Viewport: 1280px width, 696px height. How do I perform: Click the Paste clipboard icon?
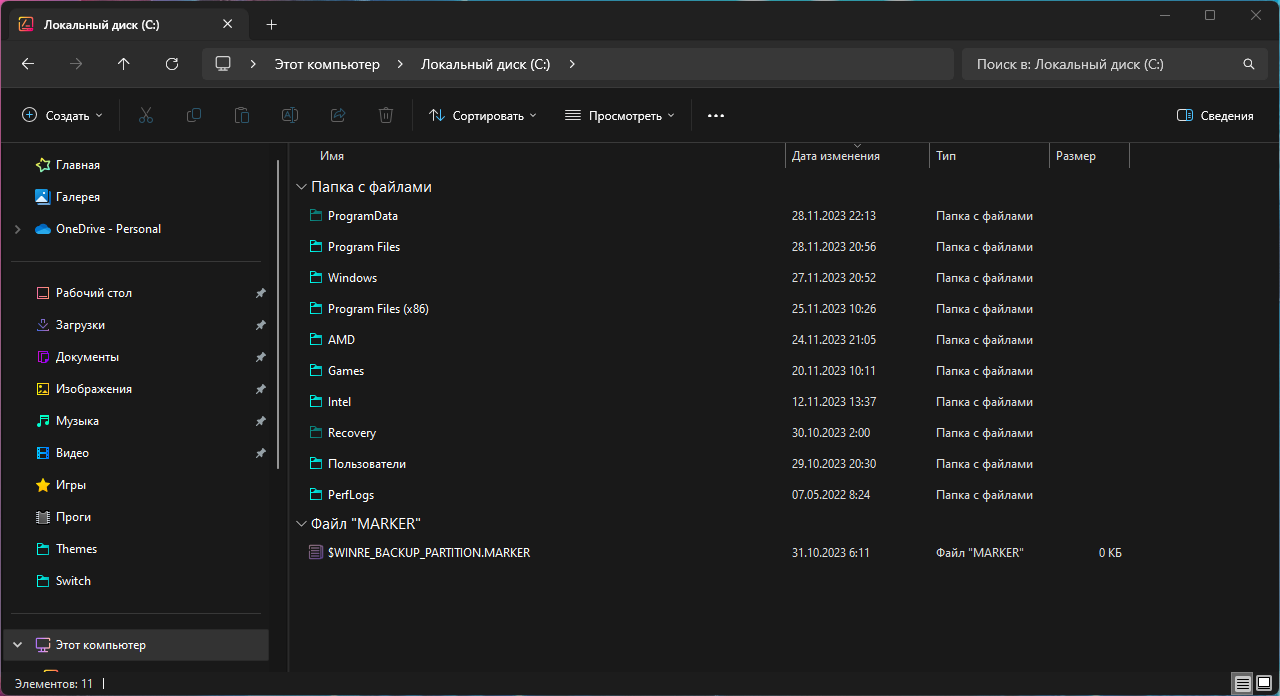pos(242,116)
